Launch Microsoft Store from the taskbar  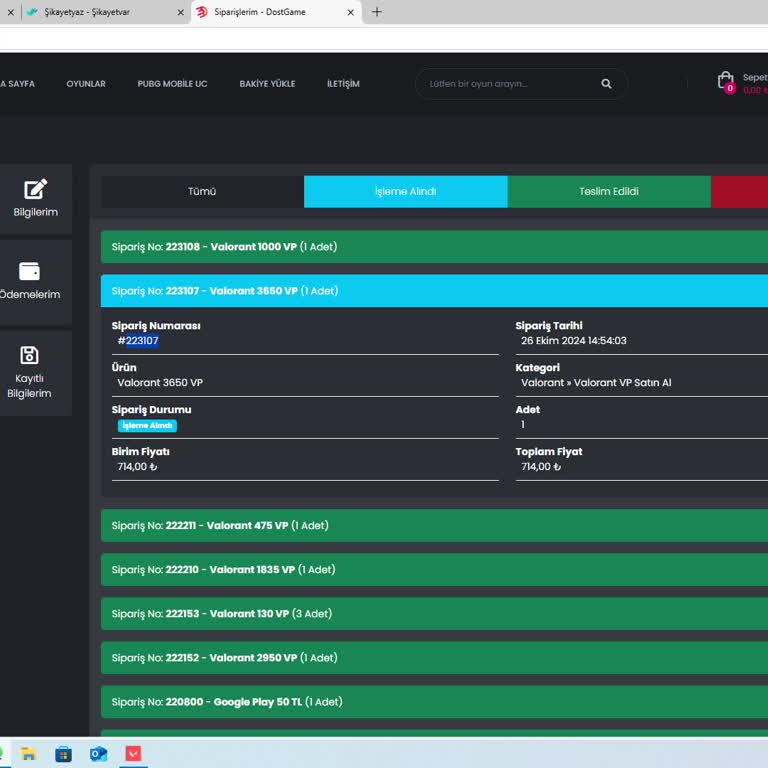[x=64, y=754]
